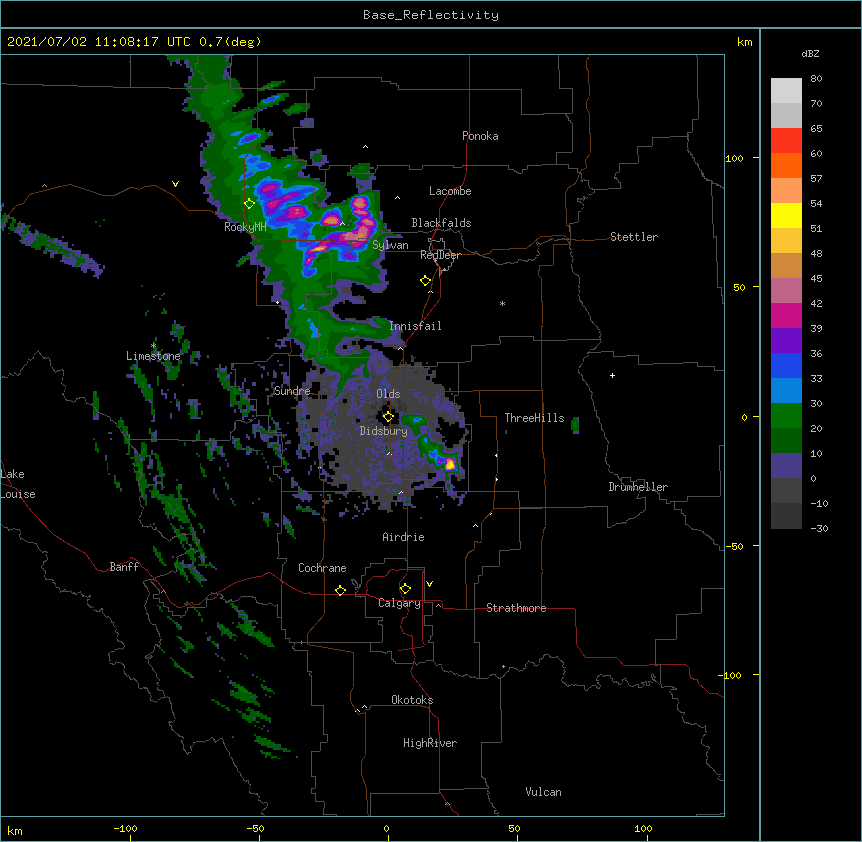Image resolution: width=862 pixels, height=842 pixels.
Task: Click the Limestone label
Action: pos(153,356)
